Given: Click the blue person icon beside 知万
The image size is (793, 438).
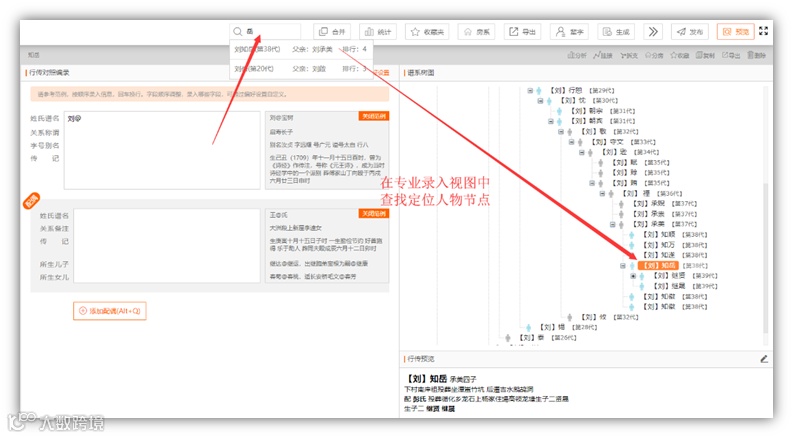Looking at the screenshot, I should point(632,245).
